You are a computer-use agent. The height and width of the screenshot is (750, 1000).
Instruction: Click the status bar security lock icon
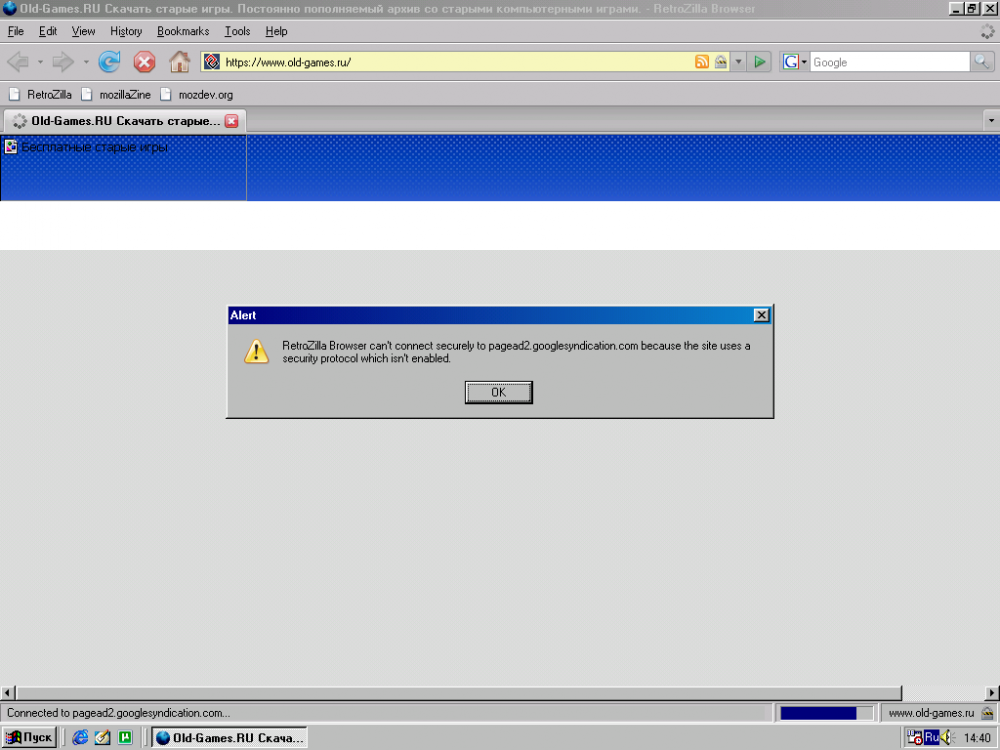[988, 712]
